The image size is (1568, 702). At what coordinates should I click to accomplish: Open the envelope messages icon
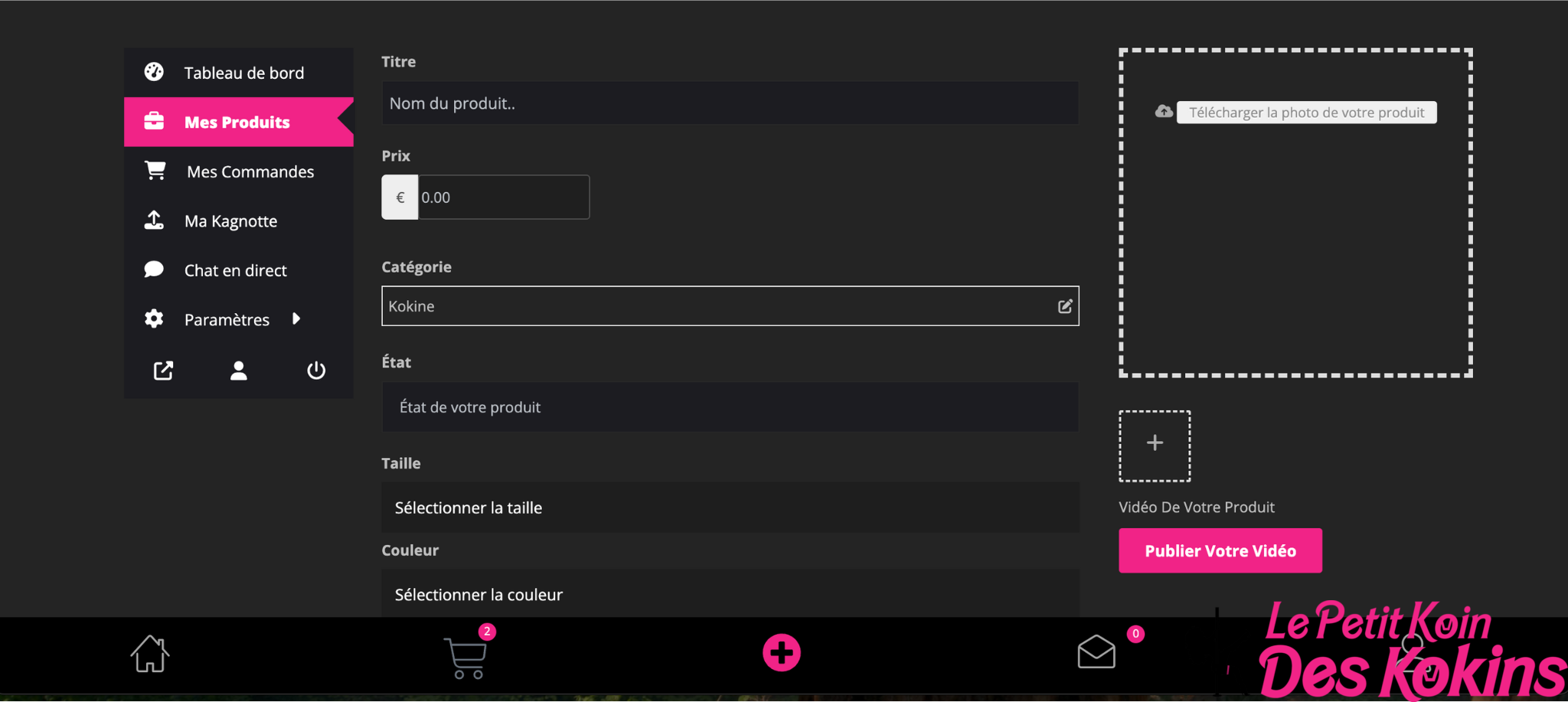coord(1096,652)
